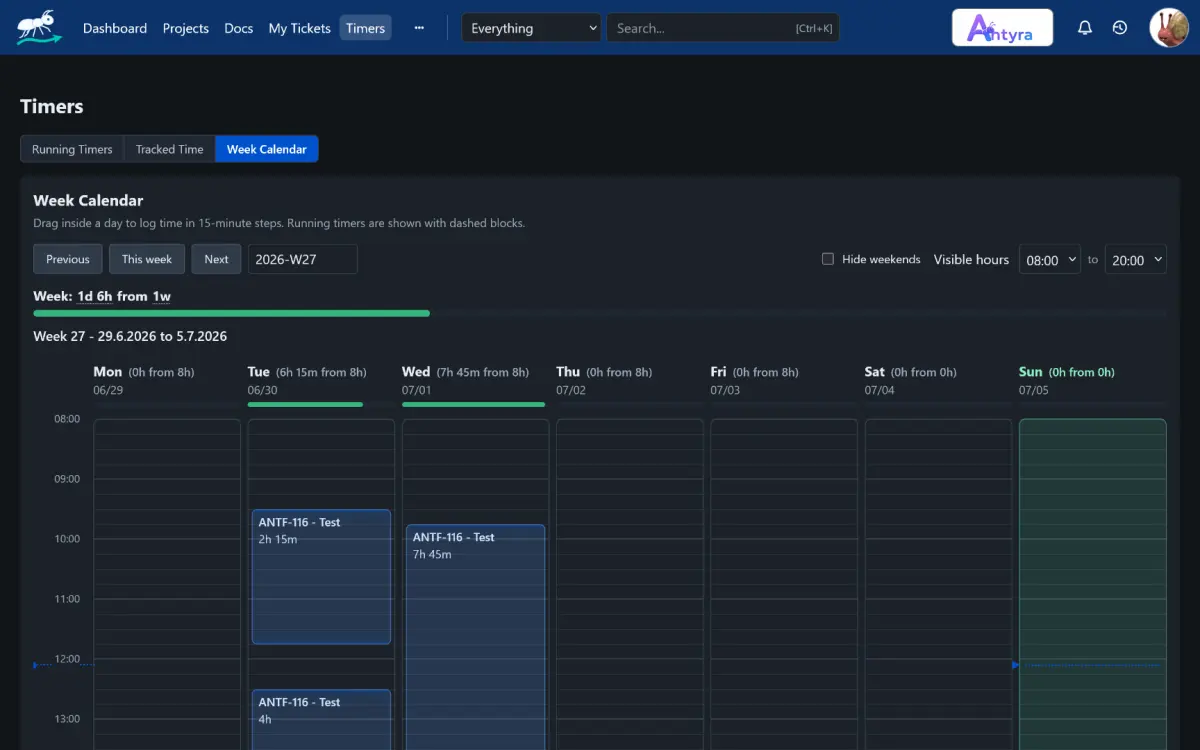Go to the Previous week
The height and width of the screenshot is (750, 1200).
point(68,259)
